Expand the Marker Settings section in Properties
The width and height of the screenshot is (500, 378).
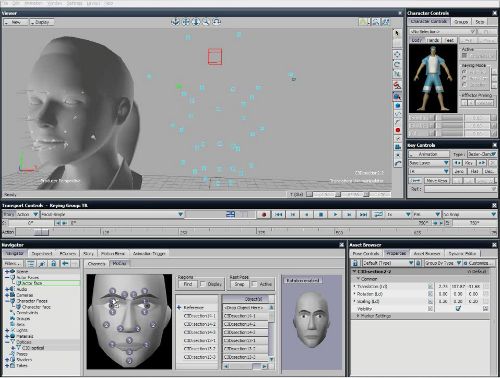coord(358,316)
